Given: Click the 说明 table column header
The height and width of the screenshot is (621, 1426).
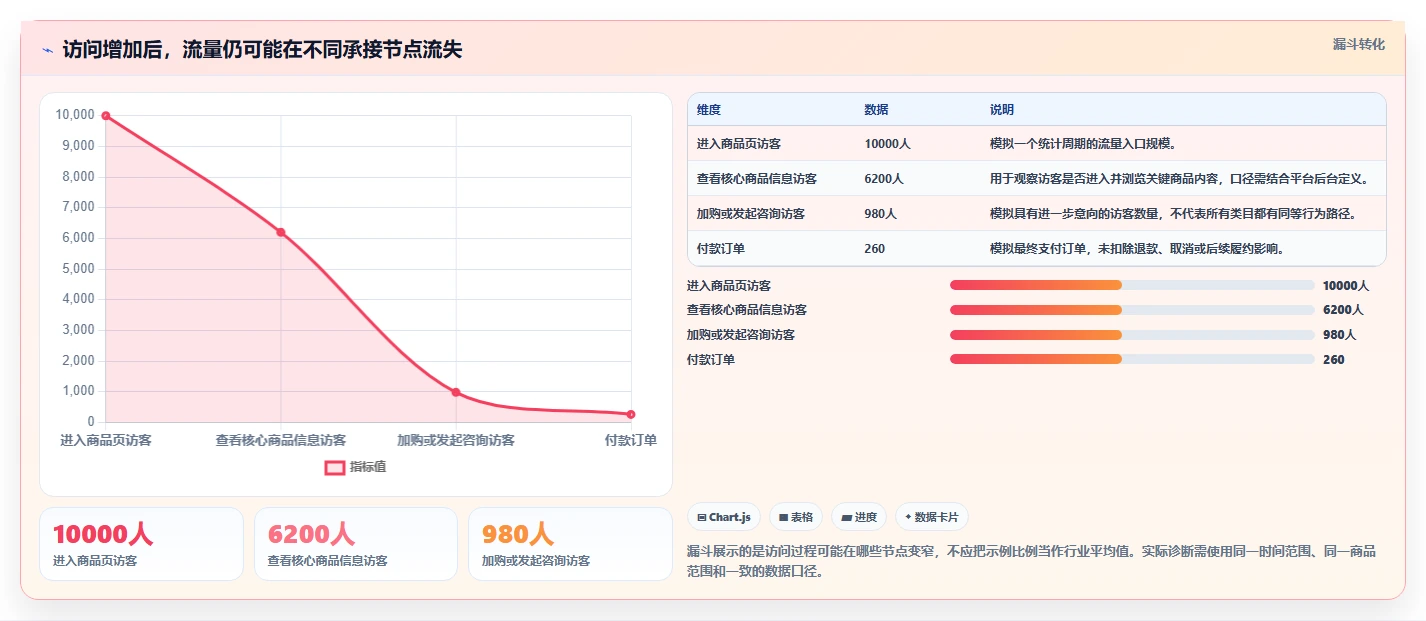Looking at the screenshot, I should coord(1002,110).
